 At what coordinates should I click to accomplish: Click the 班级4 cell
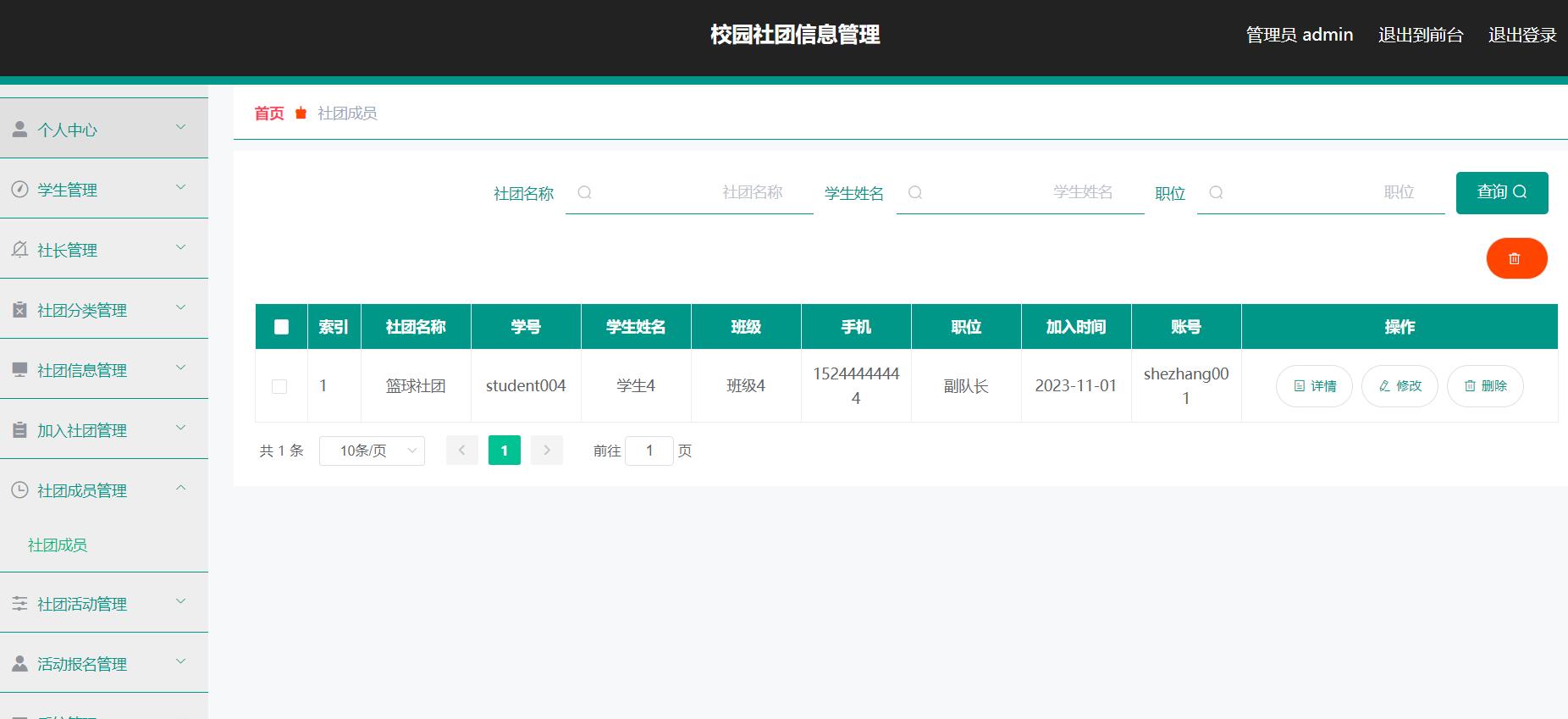point(746,386)
